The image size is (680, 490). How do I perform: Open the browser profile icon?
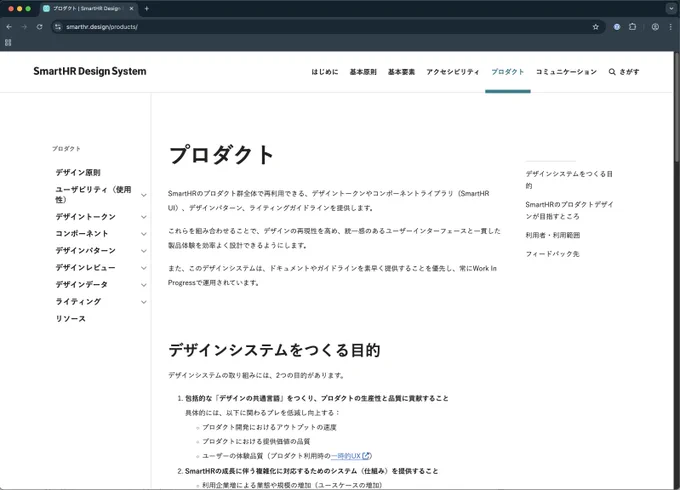[x=655, y=27]
